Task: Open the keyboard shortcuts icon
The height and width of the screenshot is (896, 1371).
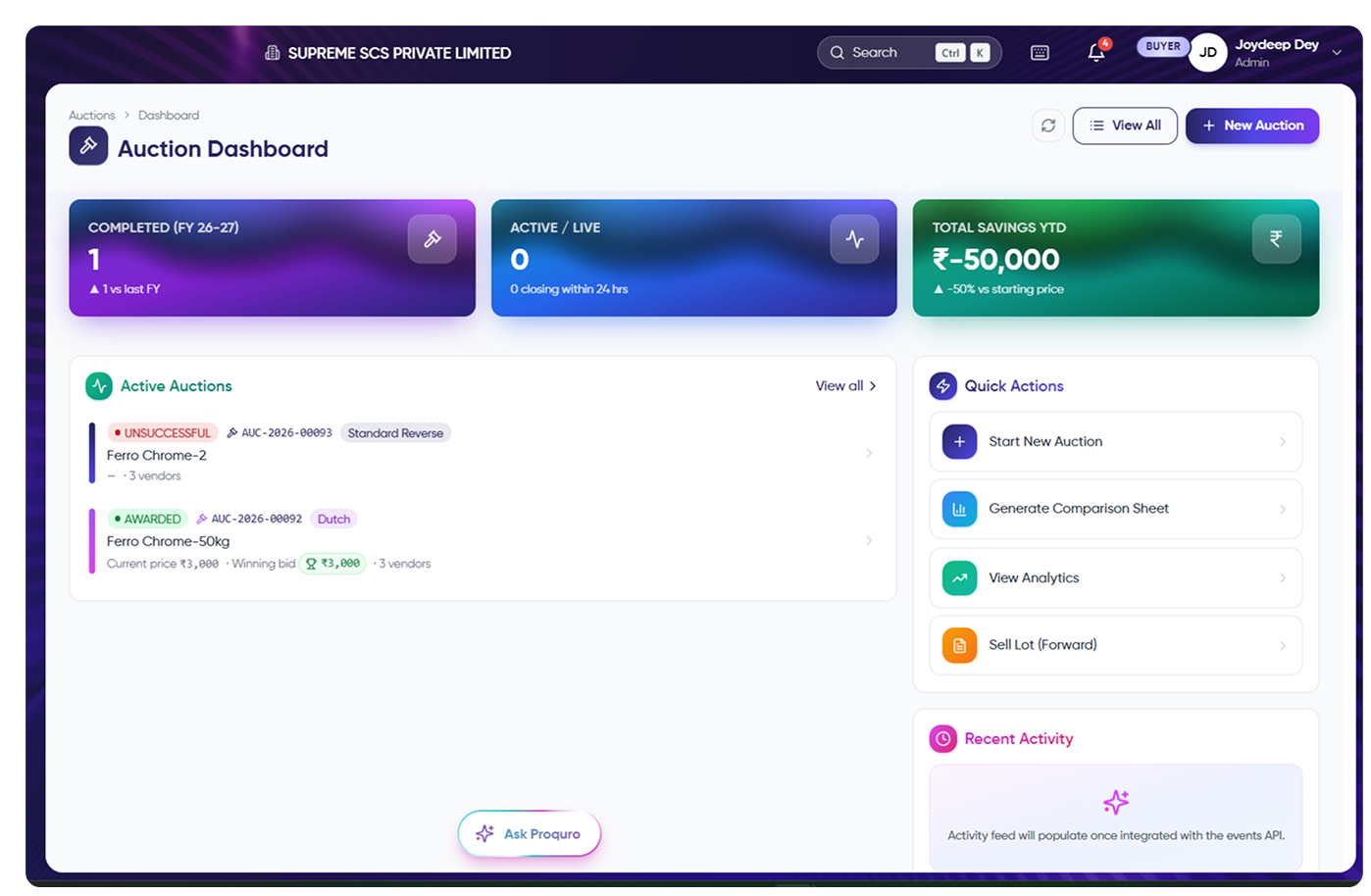Action: [1040, 53]
